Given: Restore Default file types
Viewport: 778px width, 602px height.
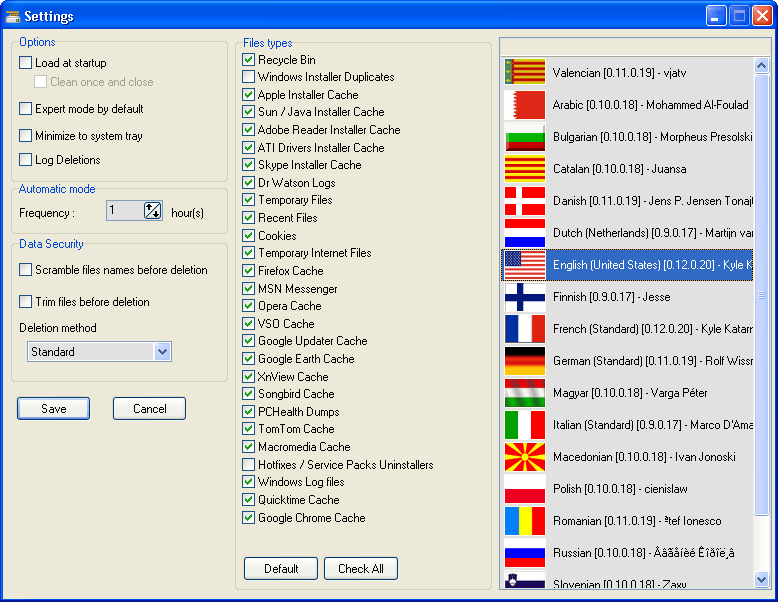Looking at the screenshot, I should click(281, 568).
